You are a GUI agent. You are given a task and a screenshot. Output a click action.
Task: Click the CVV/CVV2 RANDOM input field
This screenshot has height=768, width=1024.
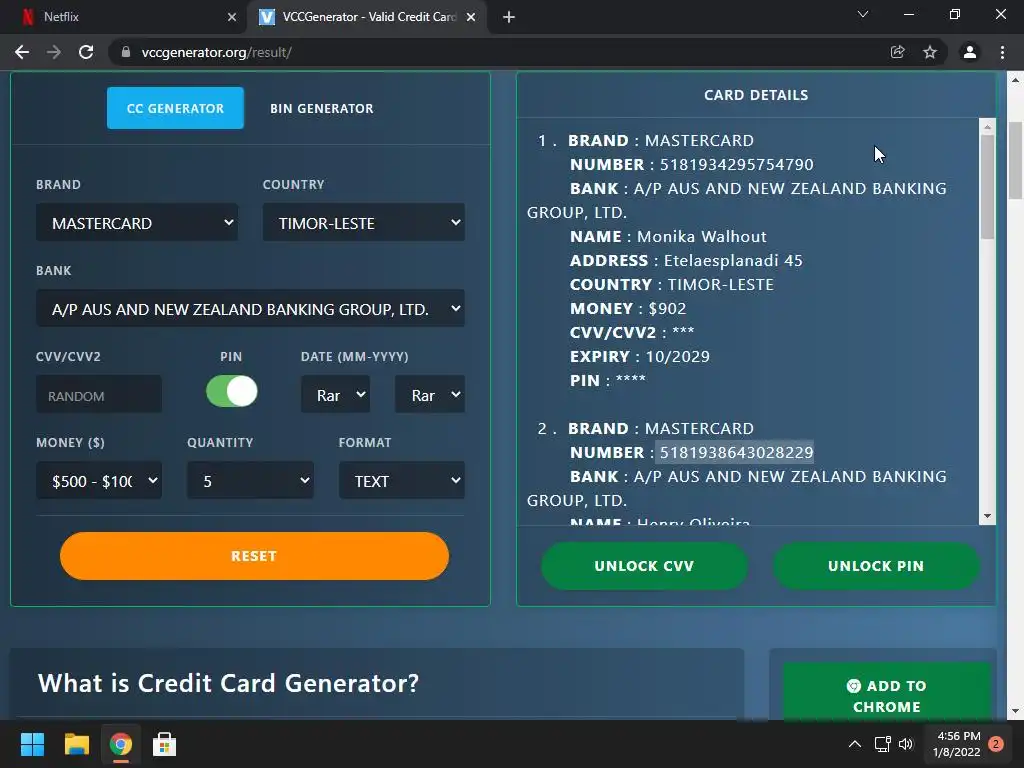pos(99,394)
